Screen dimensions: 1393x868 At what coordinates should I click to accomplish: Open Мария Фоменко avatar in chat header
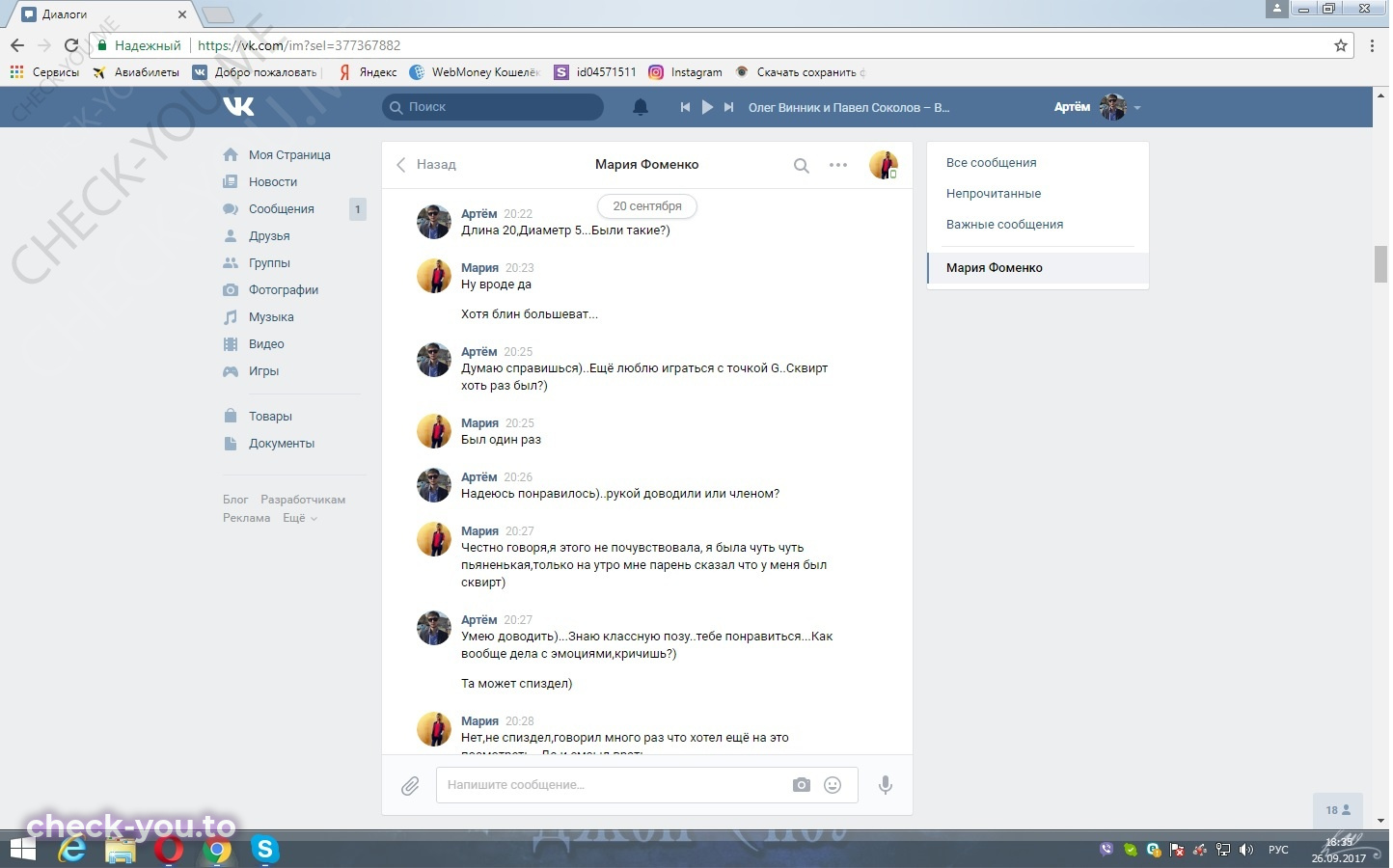[x=884, y=165]
